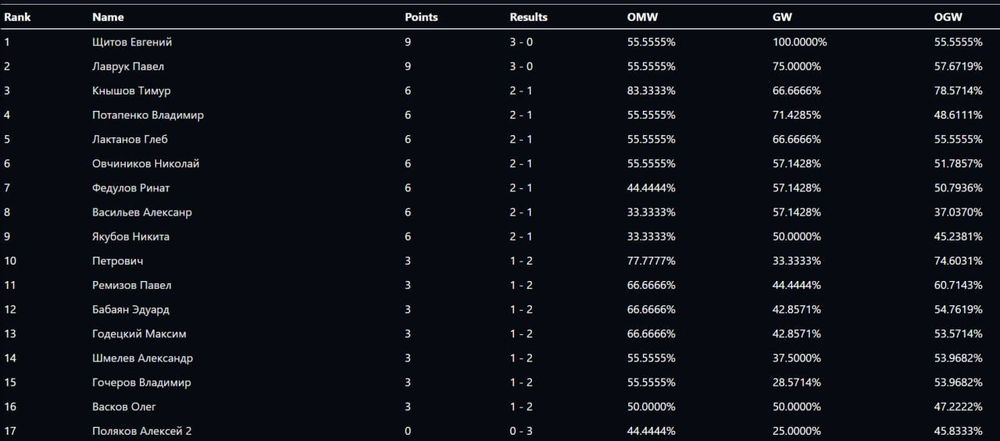Image resolution: width=1000 pixels, height=441 pixels.
Task: Click the name Якубов Никита
Action: 131,236
